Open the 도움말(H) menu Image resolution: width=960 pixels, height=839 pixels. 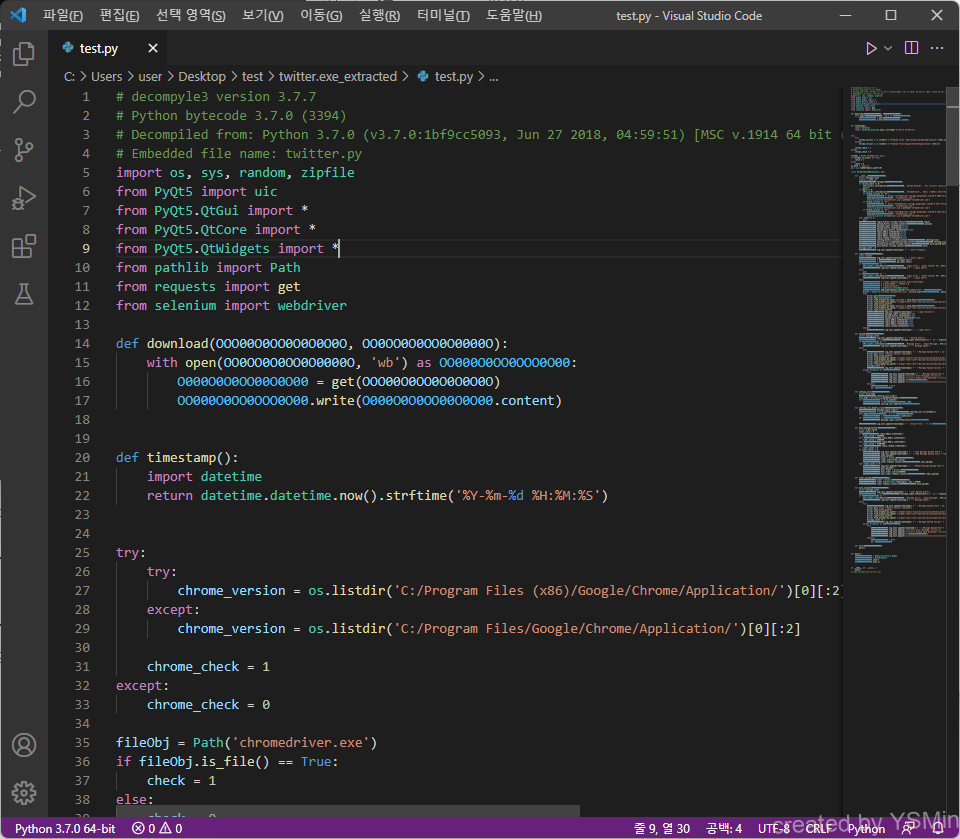click(x=514, y=15)
